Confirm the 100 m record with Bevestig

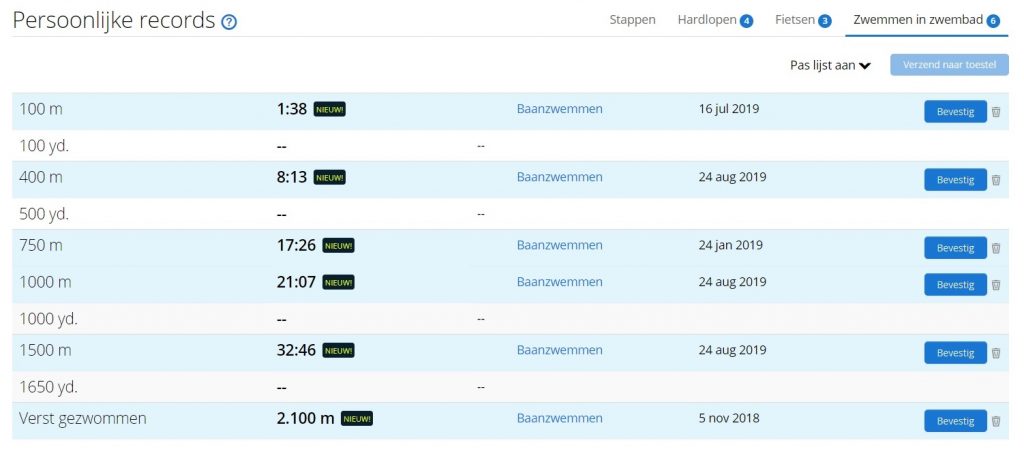955,112
